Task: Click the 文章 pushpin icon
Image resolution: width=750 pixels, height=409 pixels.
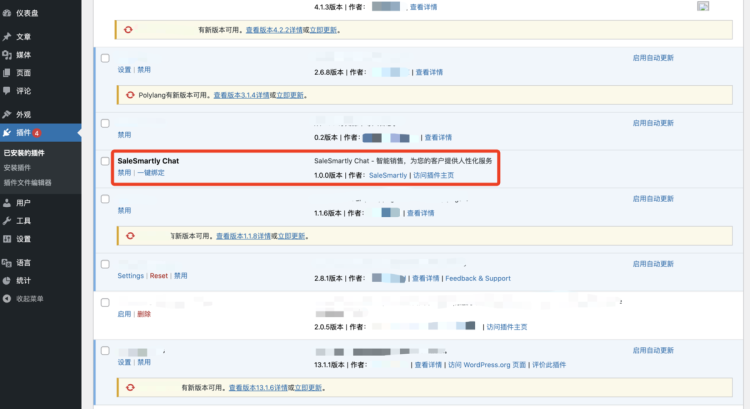Action: tap(7, 36)
